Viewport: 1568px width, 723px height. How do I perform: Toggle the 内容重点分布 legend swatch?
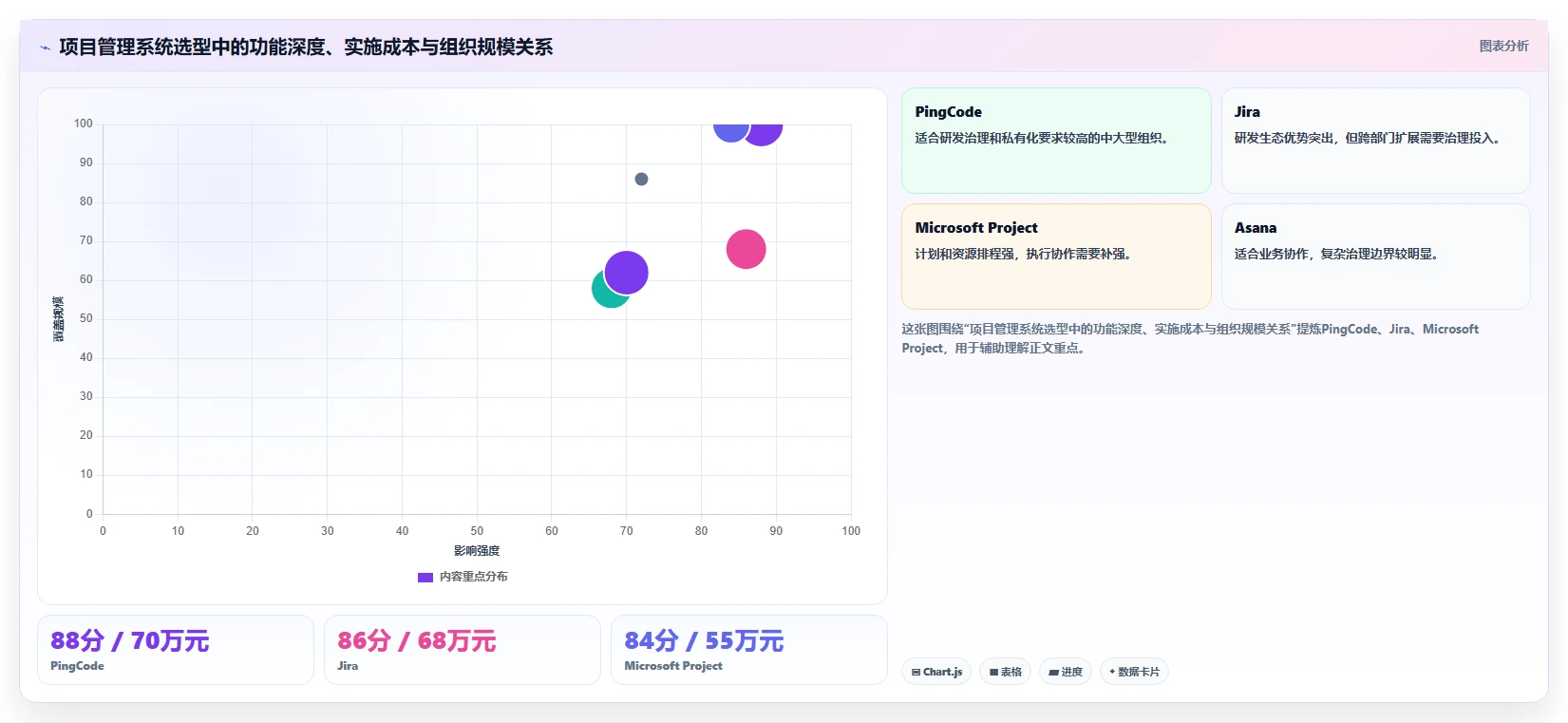425,577
